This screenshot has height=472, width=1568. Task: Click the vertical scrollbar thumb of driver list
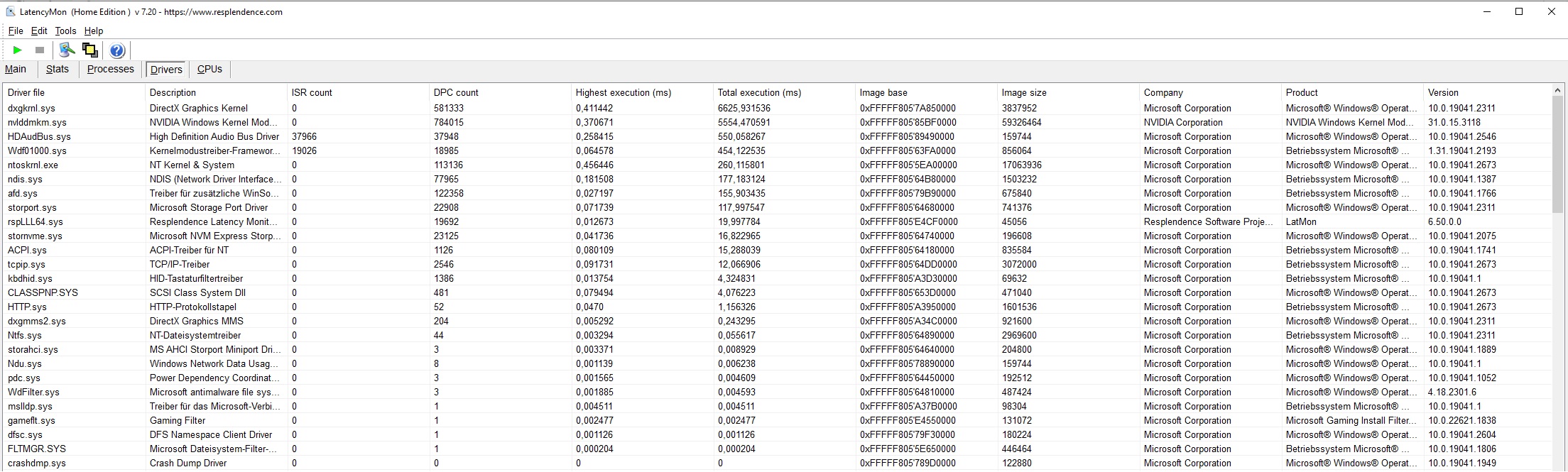(x=1558, y=155)
